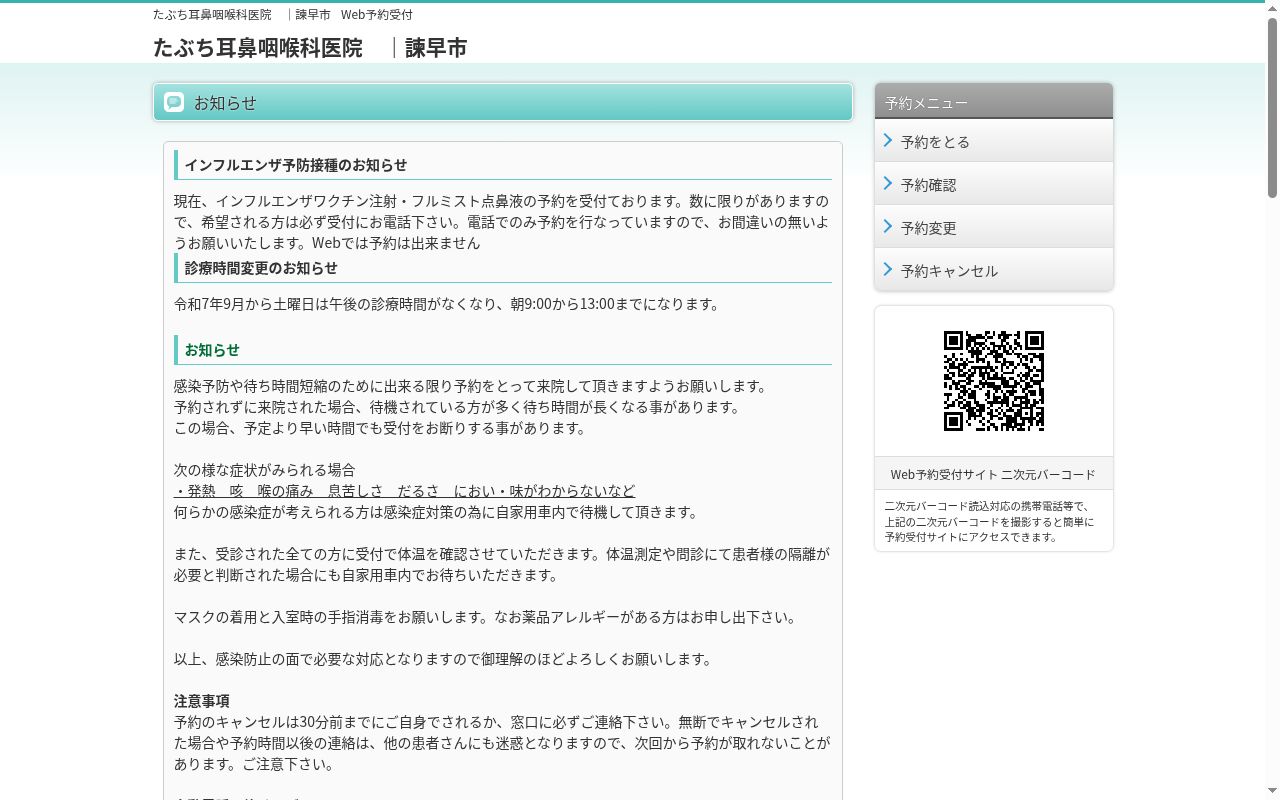Open the 予約をとる menu item

994,141
